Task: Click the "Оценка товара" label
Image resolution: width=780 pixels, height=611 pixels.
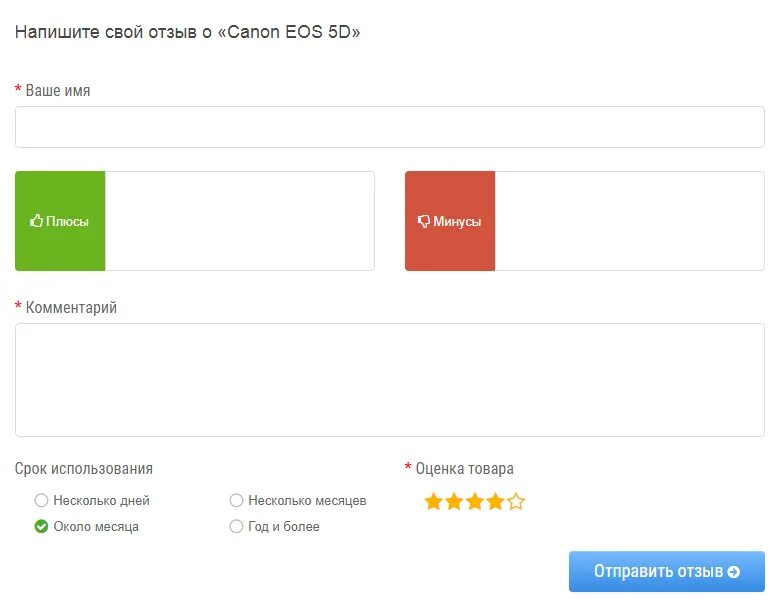Action: (464, 468)
